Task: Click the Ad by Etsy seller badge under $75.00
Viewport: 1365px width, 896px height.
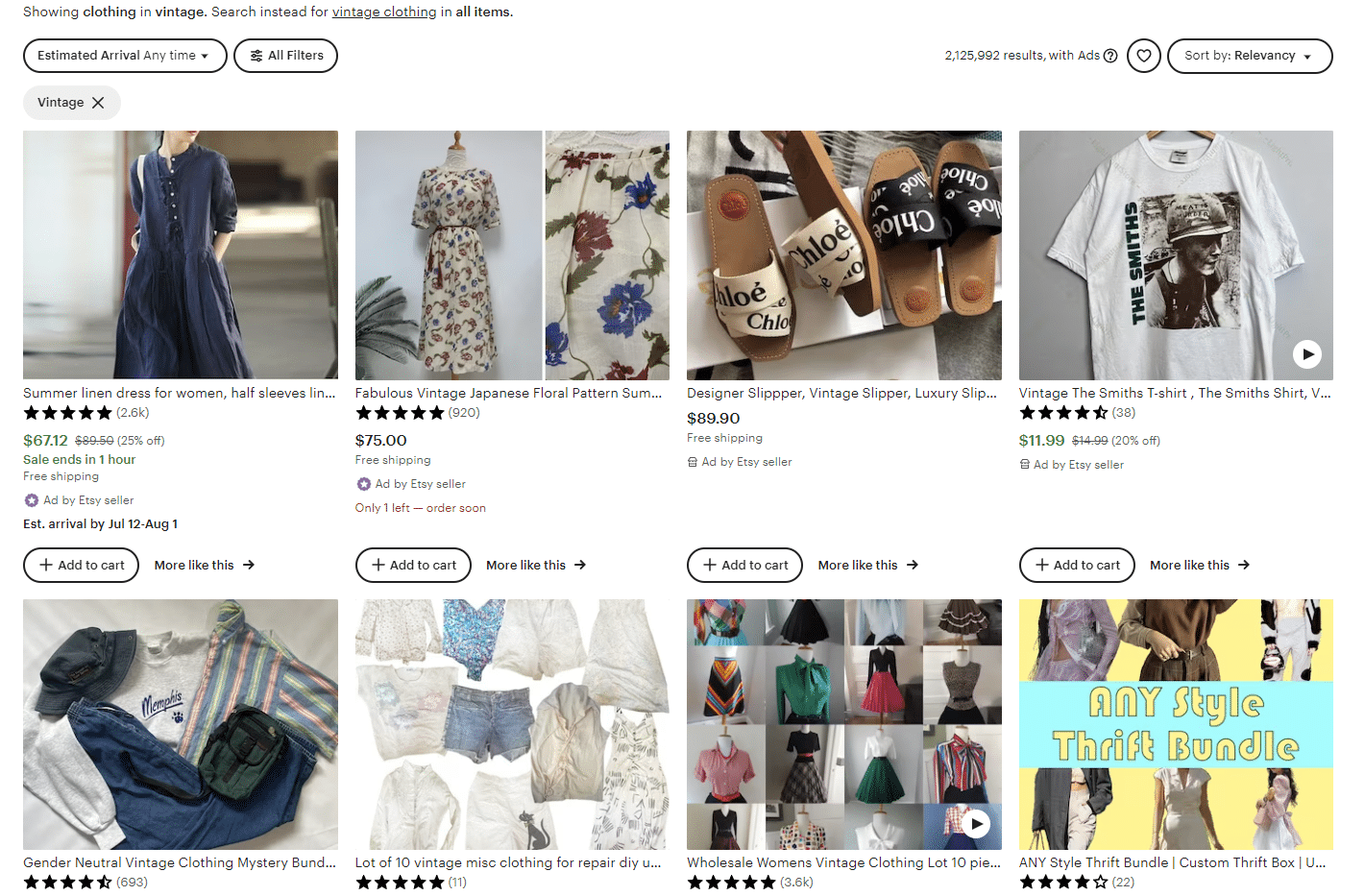Action: coord(411,484)
